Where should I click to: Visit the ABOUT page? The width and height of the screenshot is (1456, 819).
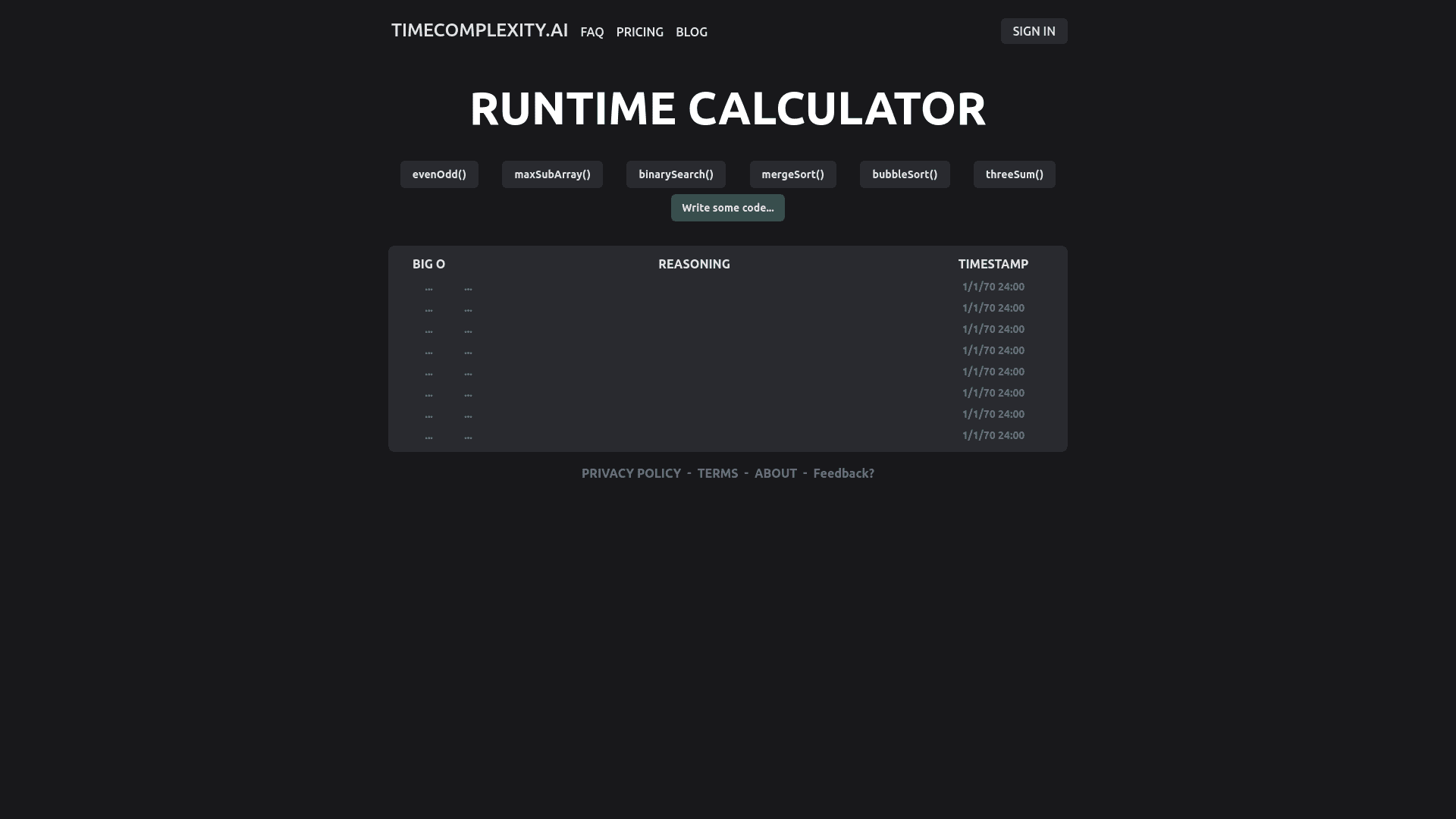[x=775, y=472]
